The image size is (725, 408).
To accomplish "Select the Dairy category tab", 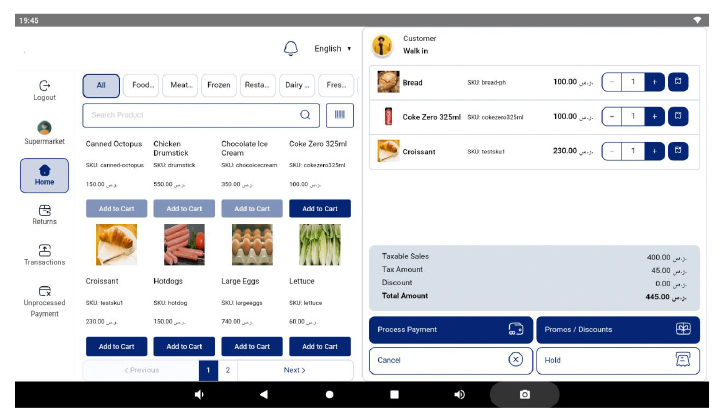I will coord(297,86).
